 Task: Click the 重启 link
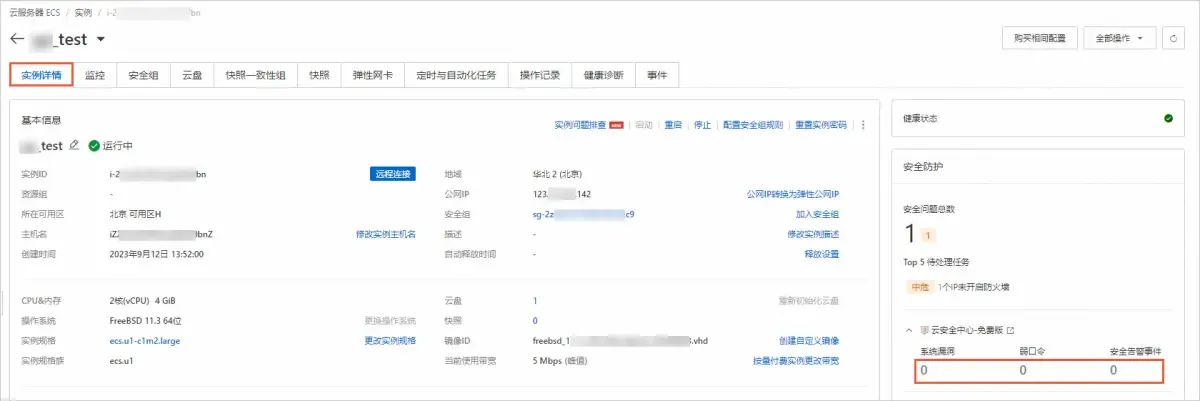(672, 125)
